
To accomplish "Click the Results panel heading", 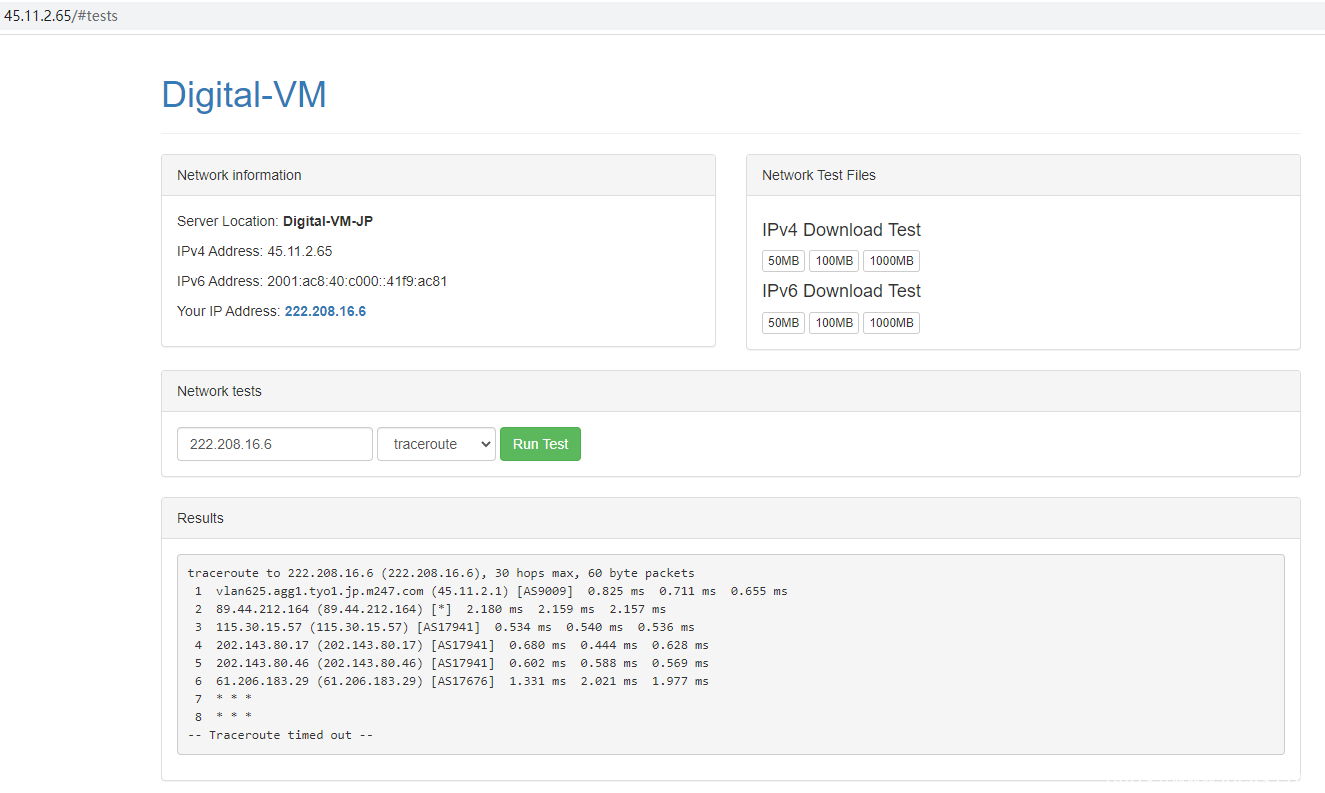I will 200,518.
